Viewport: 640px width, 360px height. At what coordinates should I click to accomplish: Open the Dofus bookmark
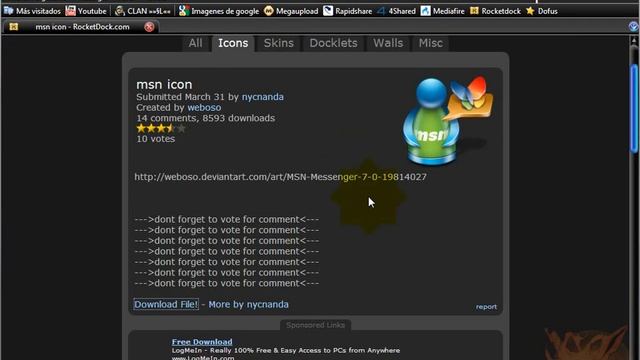coord(542,11)
